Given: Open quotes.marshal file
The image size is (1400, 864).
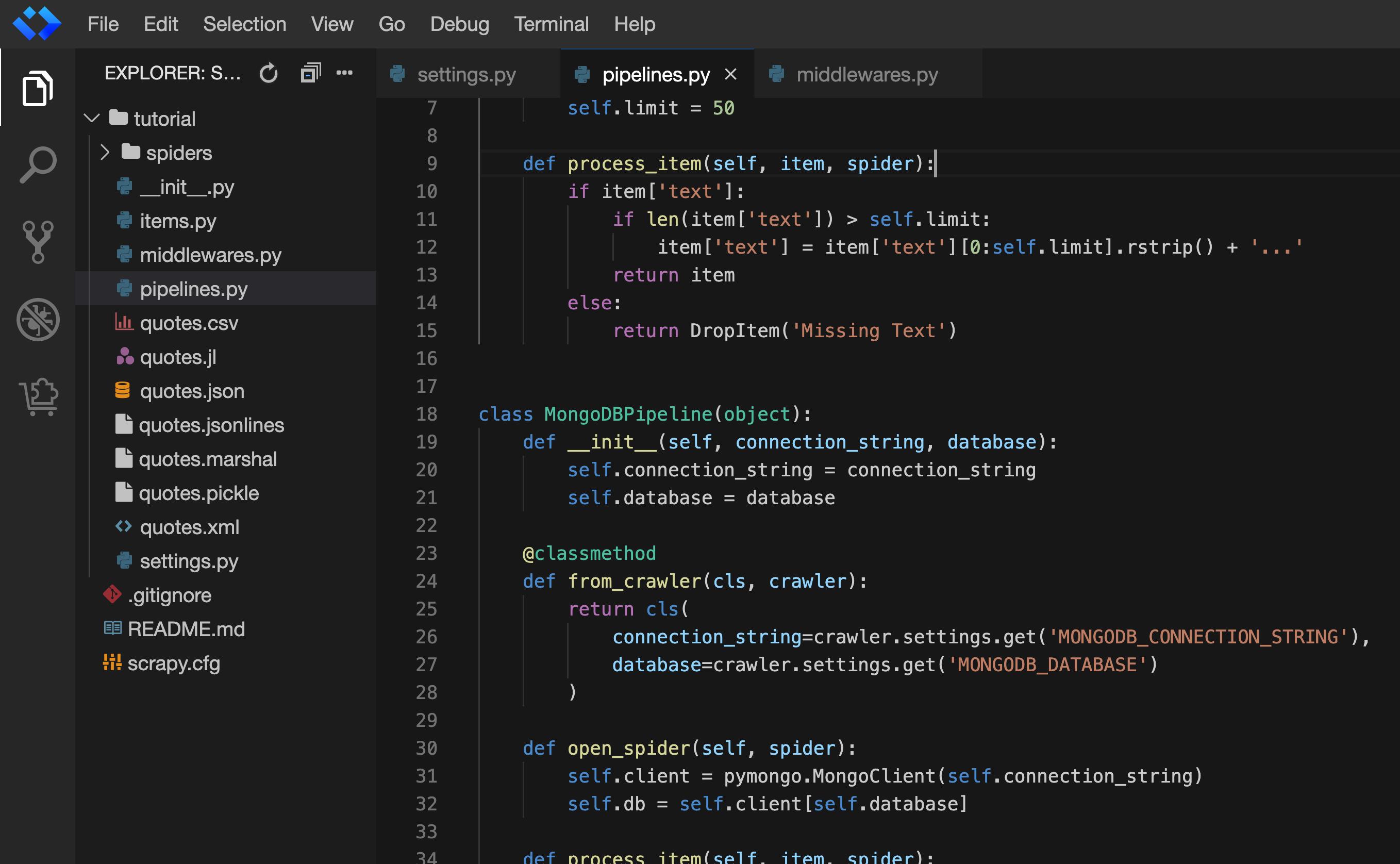Looking at the screenshot, I should click(x=226, y=459).
